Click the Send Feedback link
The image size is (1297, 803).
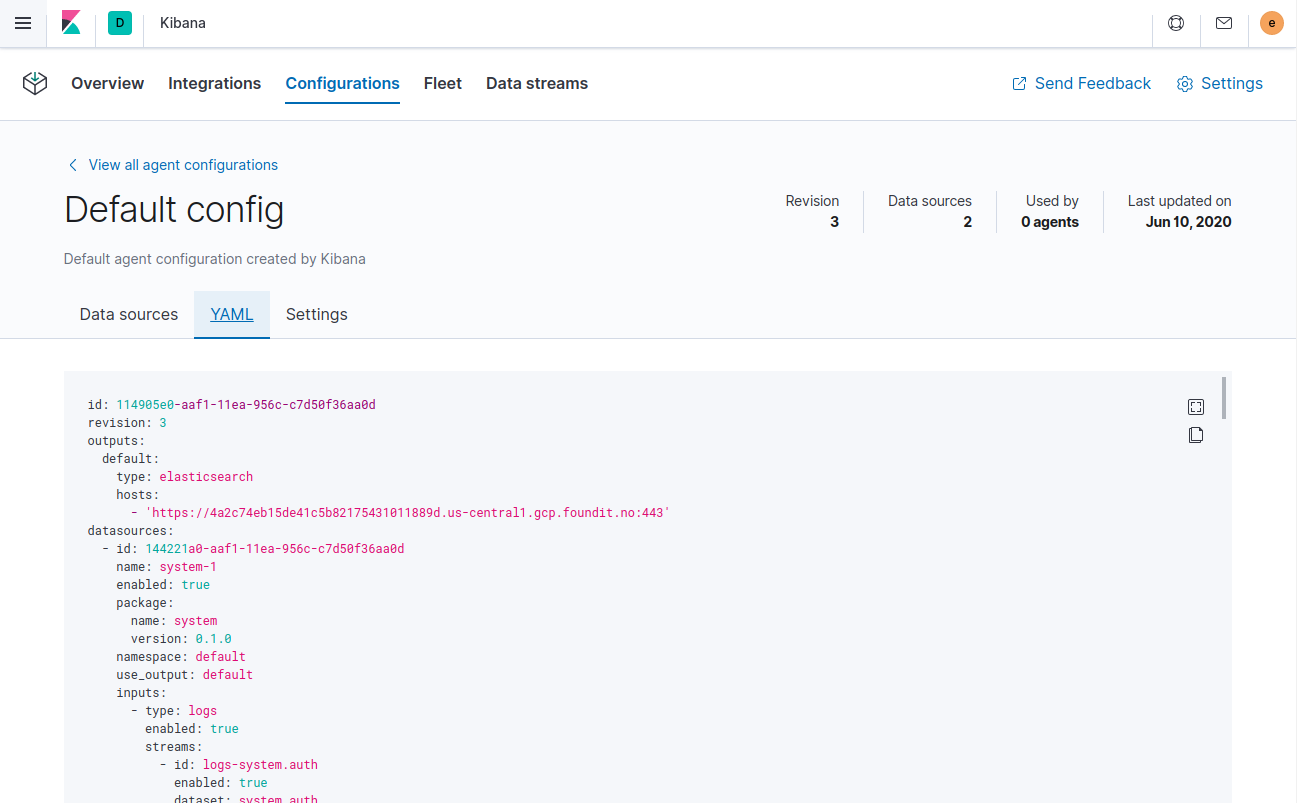pyautogui.click(x=1092, y=84)
